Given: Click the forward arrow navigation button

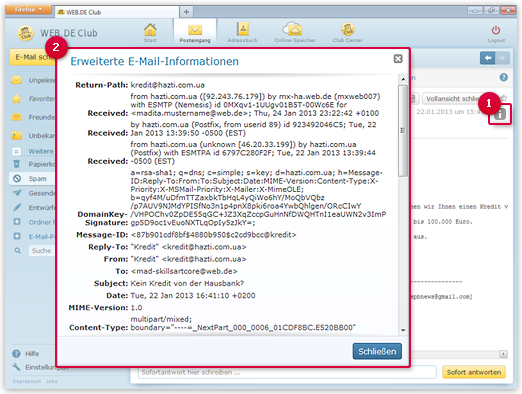Looking at the screenshot, I should point(502,58).
